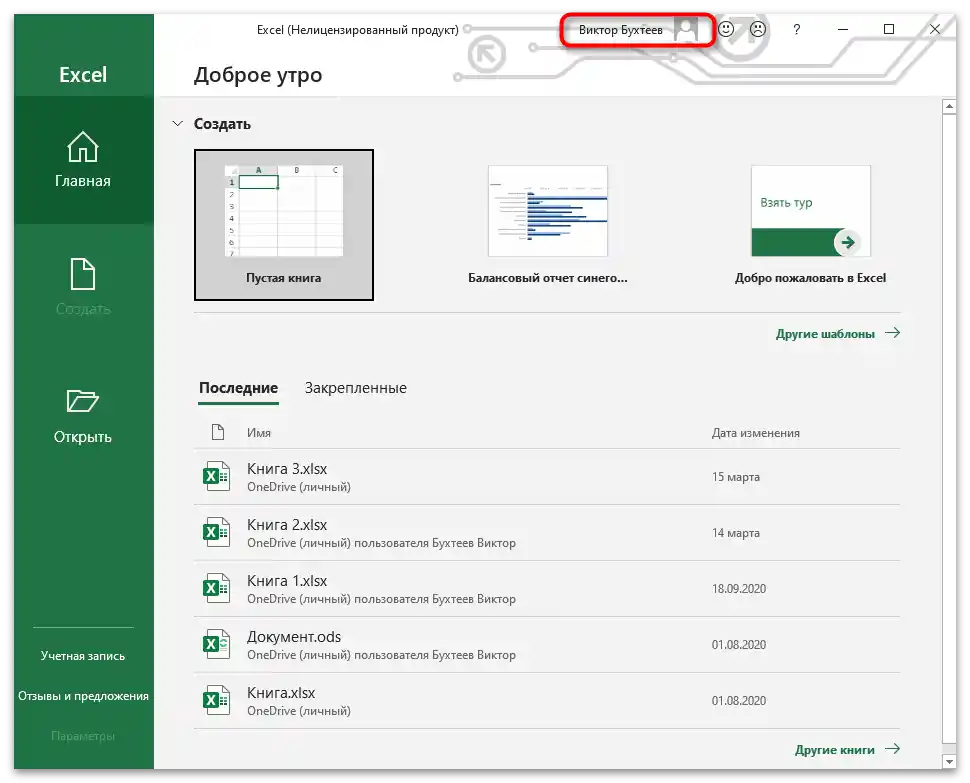Click the Другие книги link
This screenshot has width=970, height=783.
click(835, 750)
